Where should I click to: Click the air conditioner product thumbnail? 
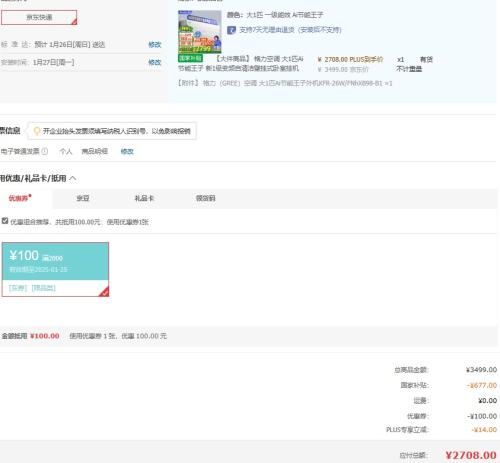200,32
